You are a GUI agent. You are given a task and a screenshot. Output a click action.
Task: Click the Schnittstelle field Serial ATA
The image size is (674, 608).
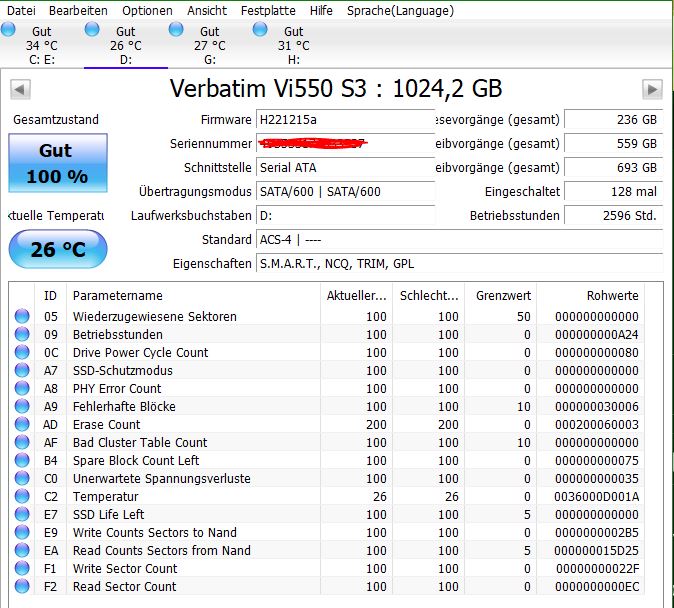(x=346, y=167)
